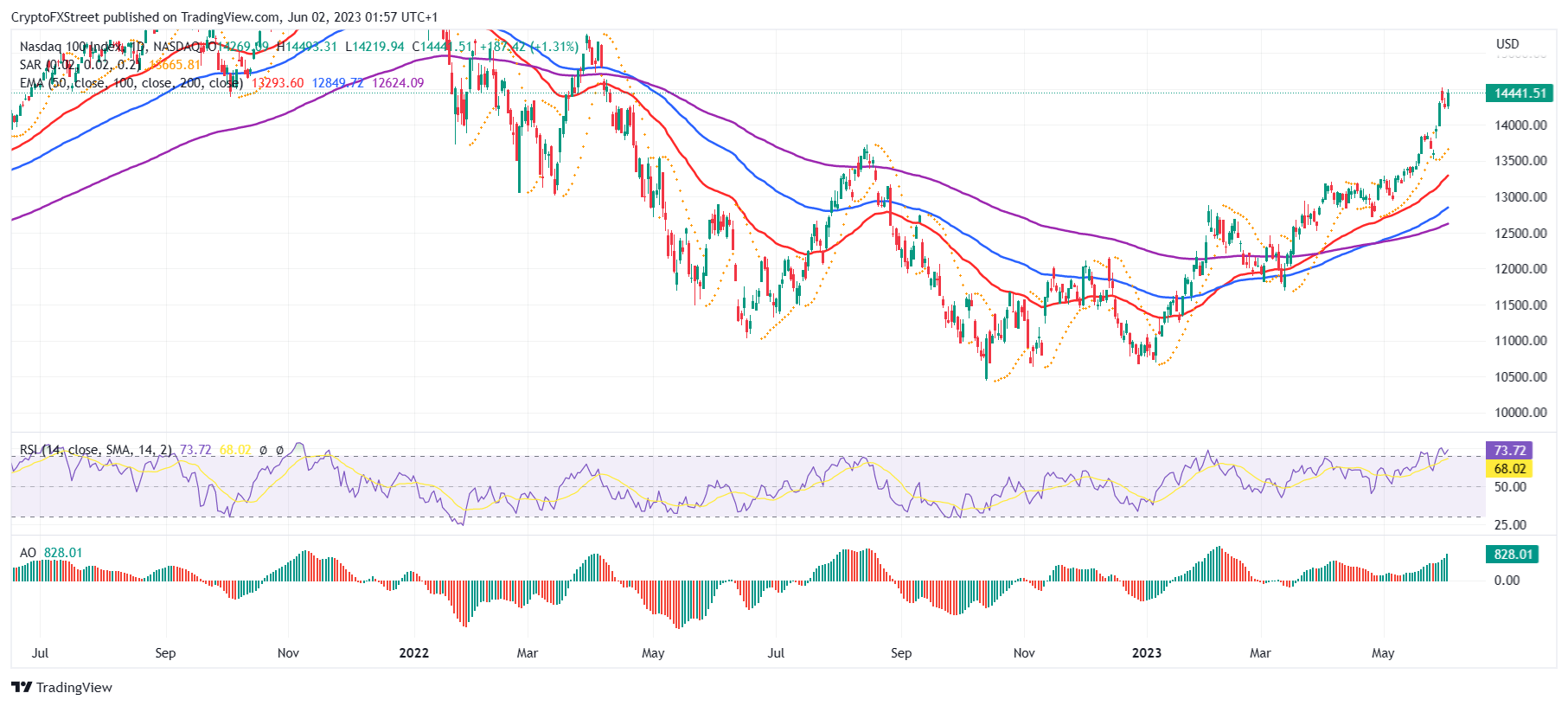Image resolution: width=1568 pixels, height=706 pixels.
Task: Click the 2022 label on time axis
Action: point(413,653)
